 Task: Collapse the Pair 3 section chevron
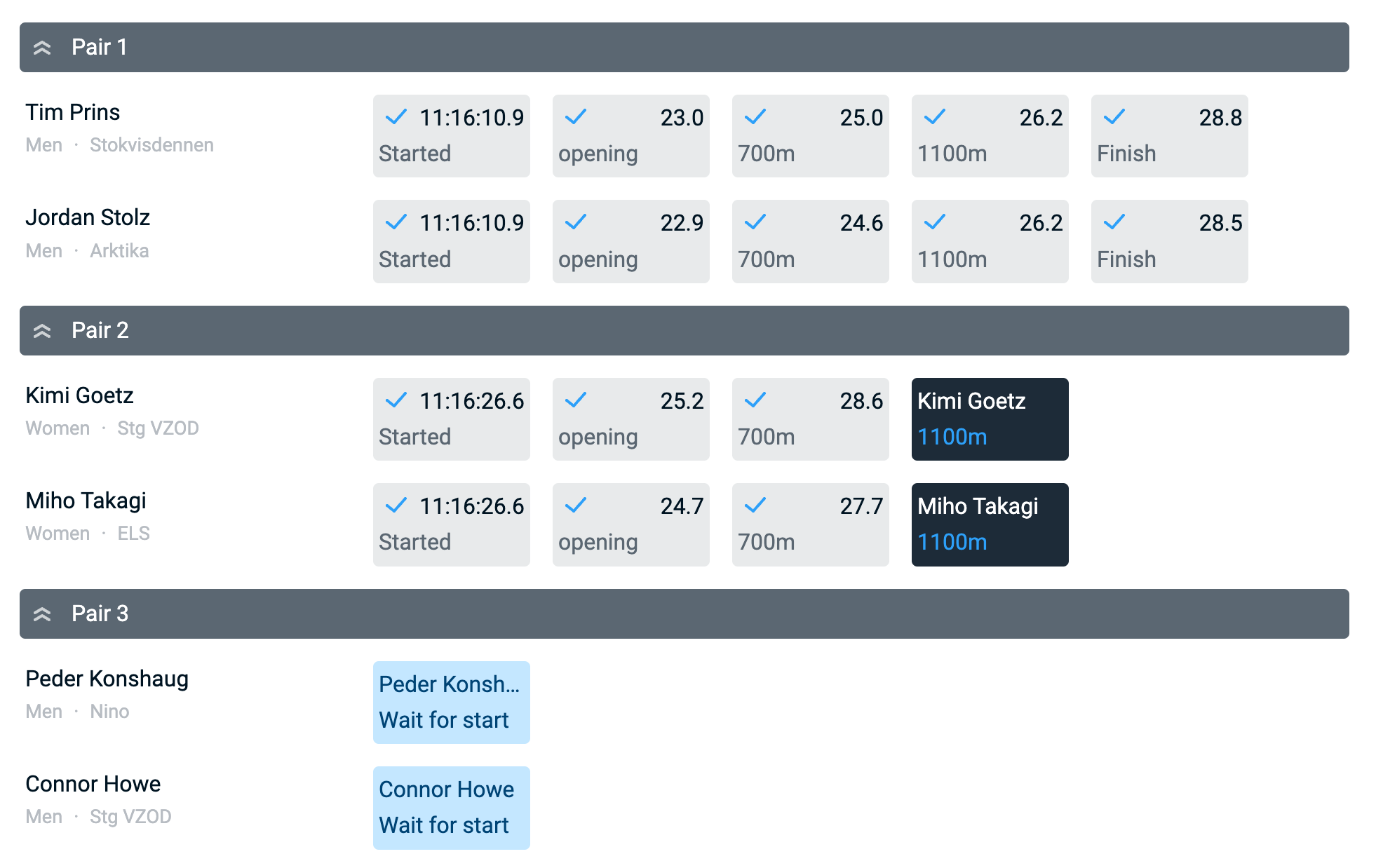42,614
